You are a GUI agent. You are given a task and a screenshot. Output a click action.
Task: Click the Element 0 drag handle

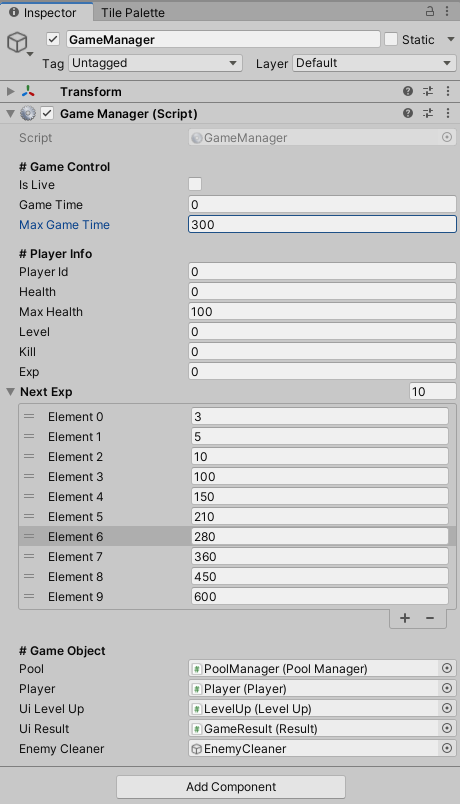[29, 416]
